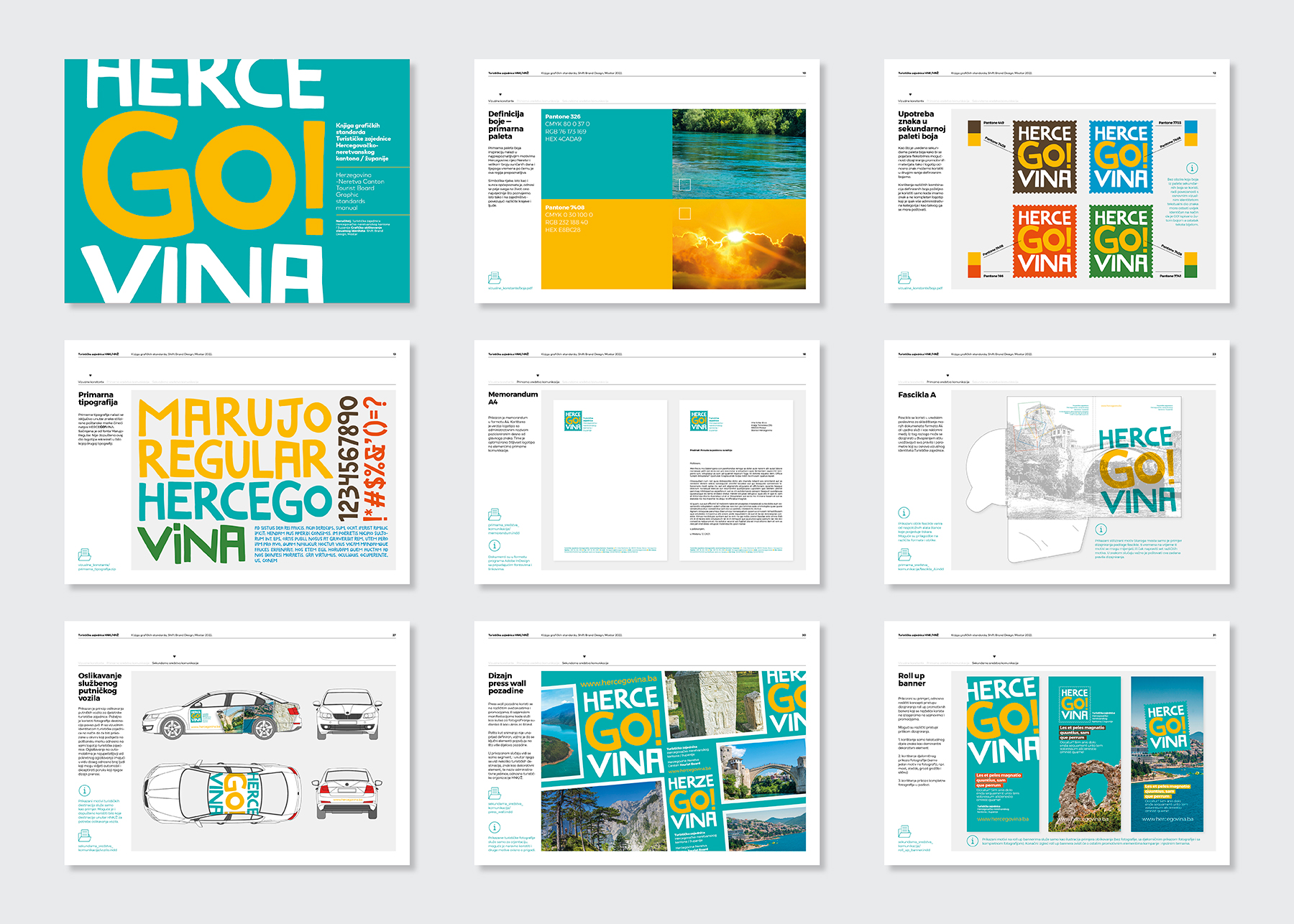Click the triangle marker on Primarna tipografija page
Screen dimensions: 1294x924
[90, 375]
